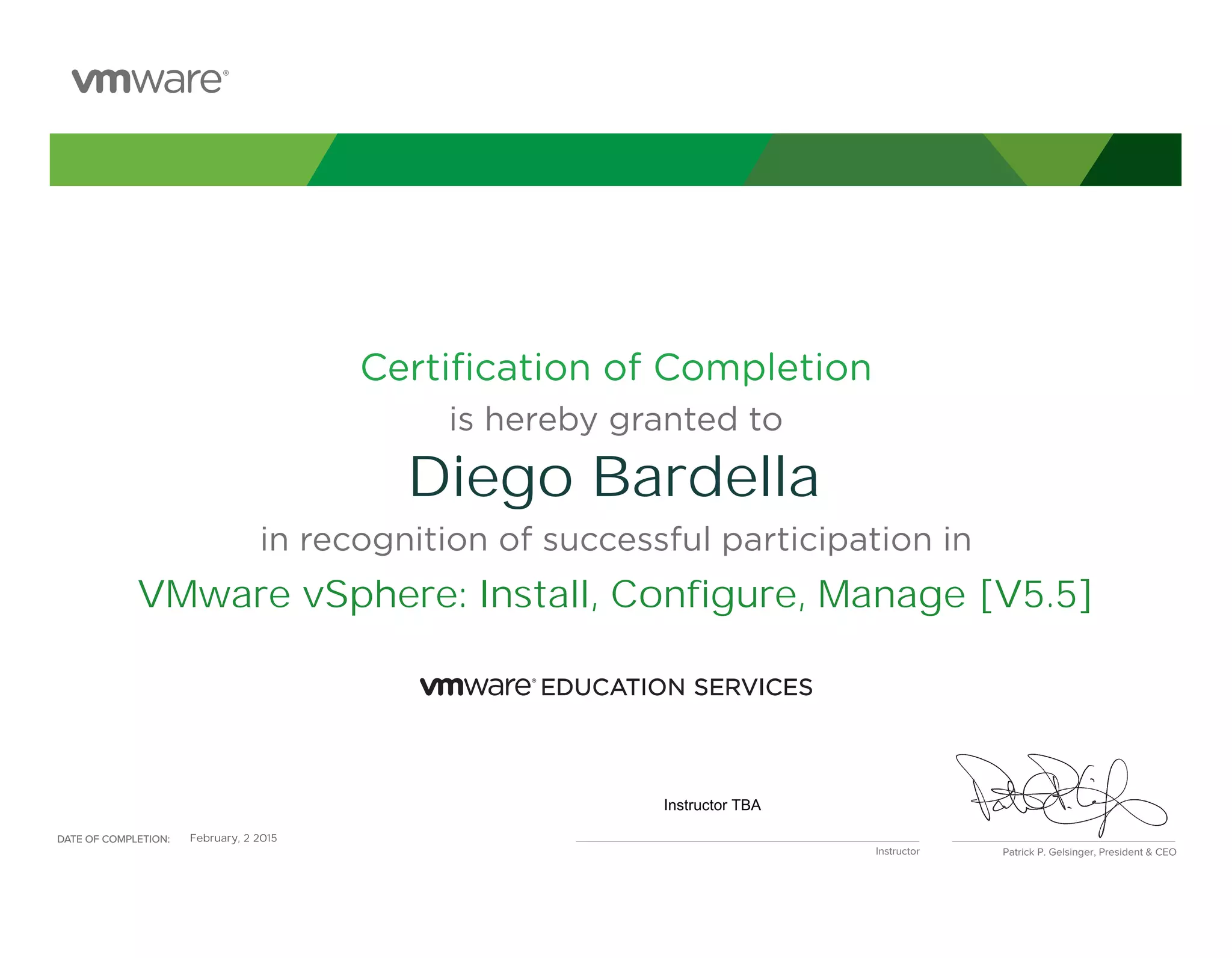Click the February, 2 2015 date value

(x=233, y=838)
